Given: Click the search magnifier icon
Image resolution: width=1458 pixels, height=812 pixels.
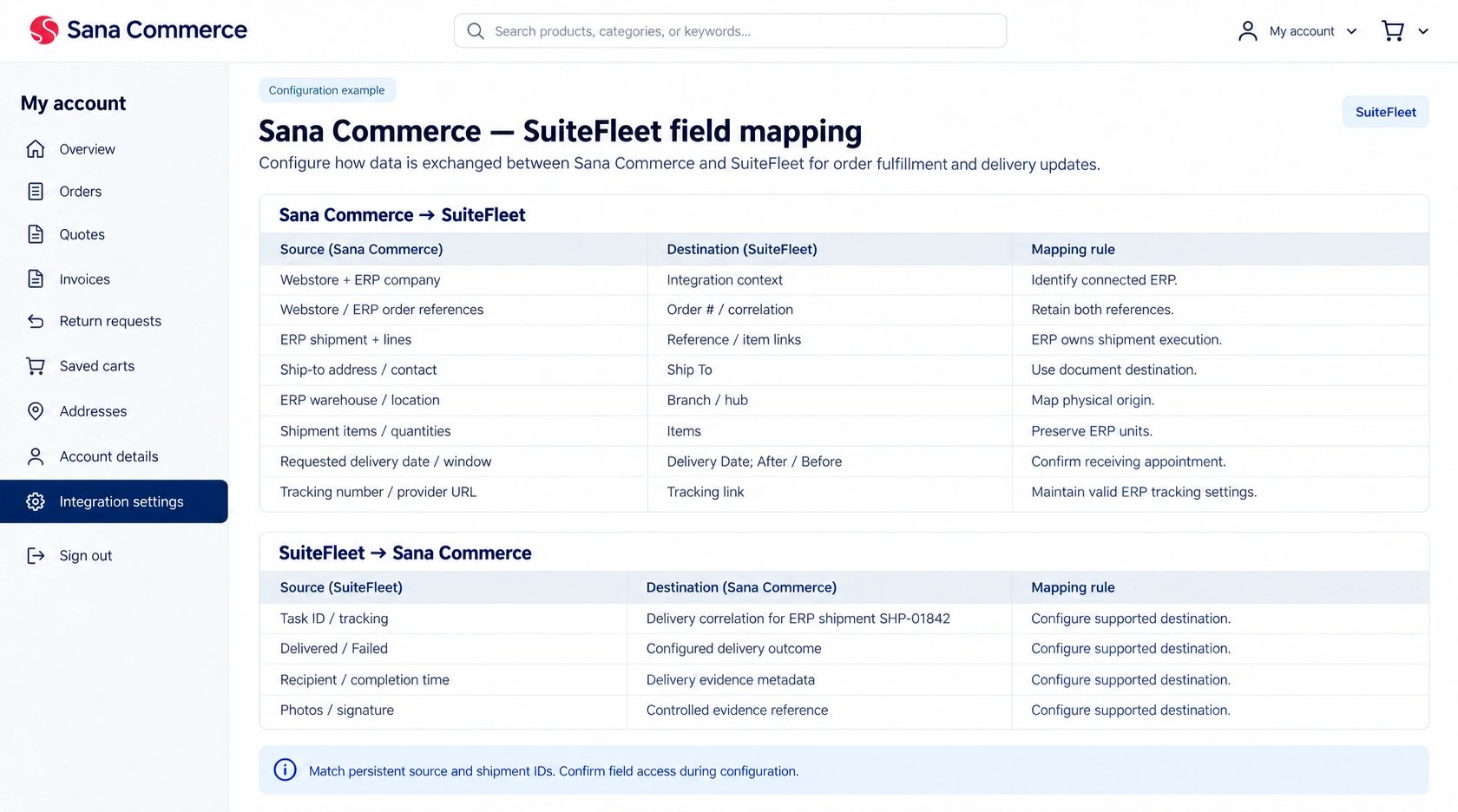Looking at the screenshot, I should pos(476,31).
